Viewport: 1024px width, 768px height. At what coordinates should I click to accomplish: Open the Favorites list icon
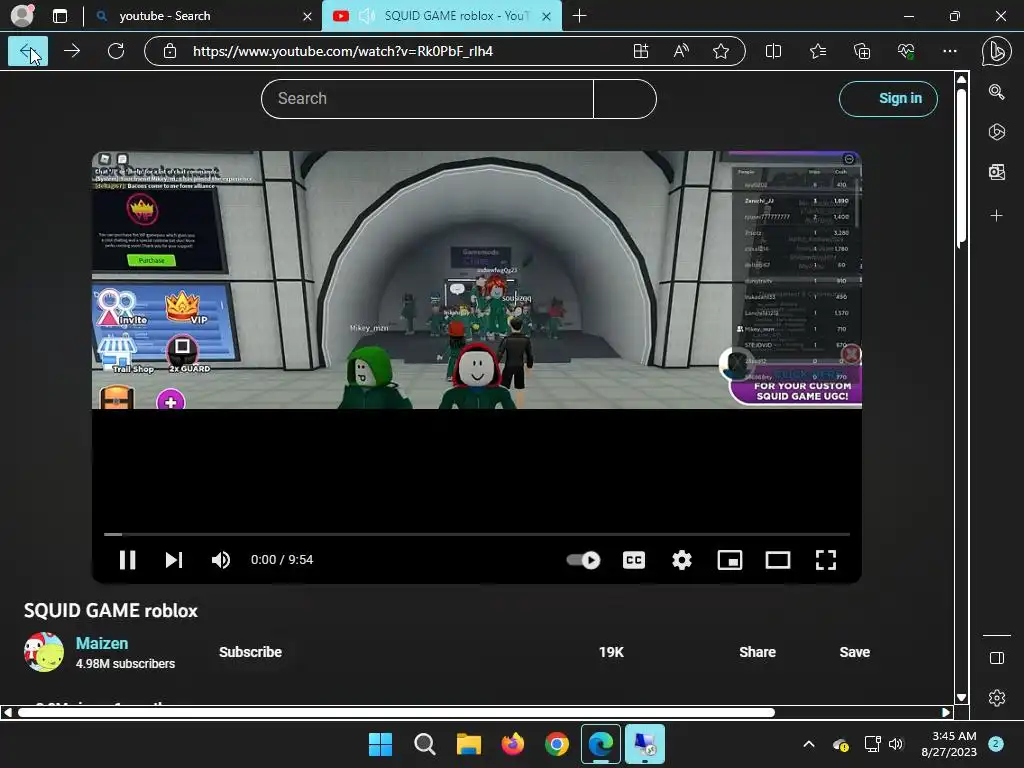pyautogui.click(x=818, y=51)
